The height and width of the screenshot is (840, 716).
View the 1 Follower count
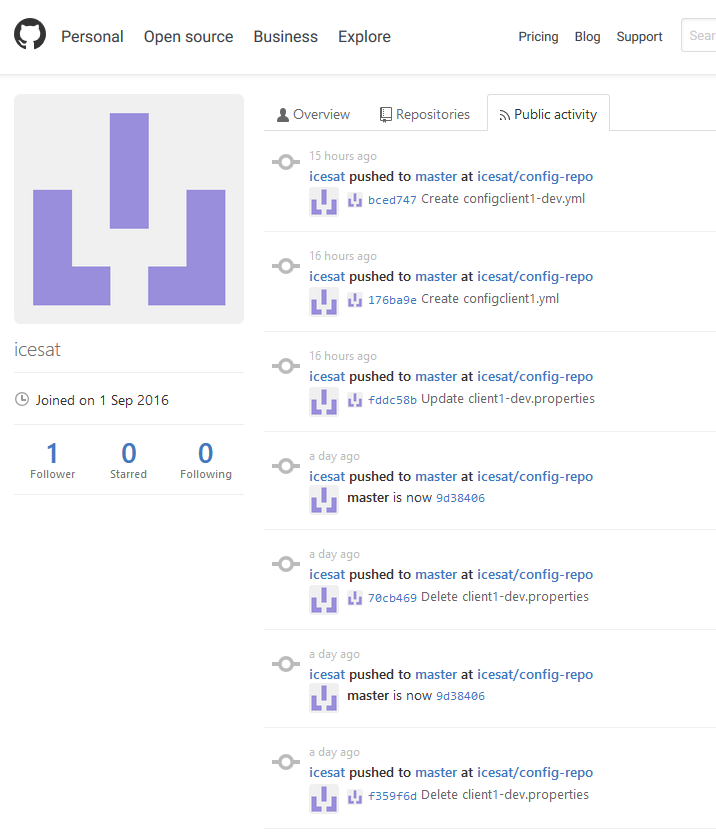coord(52,460)
